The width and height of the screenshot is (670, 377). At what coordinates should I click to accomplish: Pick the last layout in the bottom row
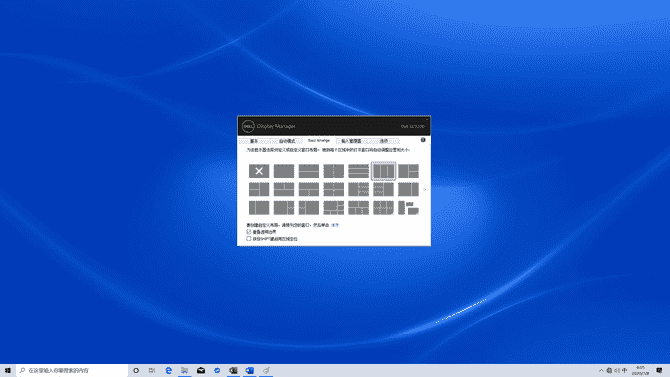(x=408, y=208)
